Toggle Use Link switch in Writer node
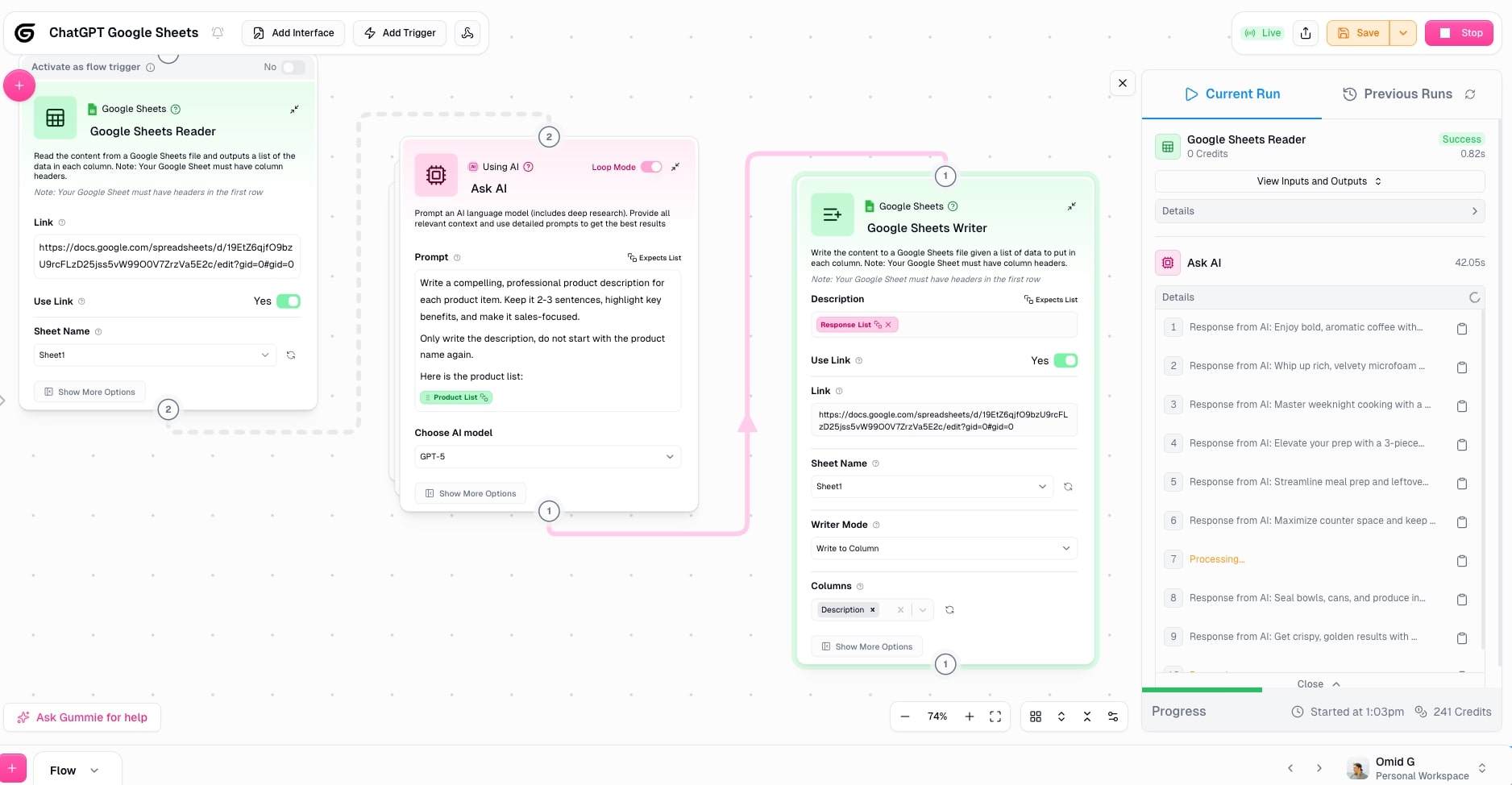The height and width of the screenshot is (785, 1512). click(1065, 360)
